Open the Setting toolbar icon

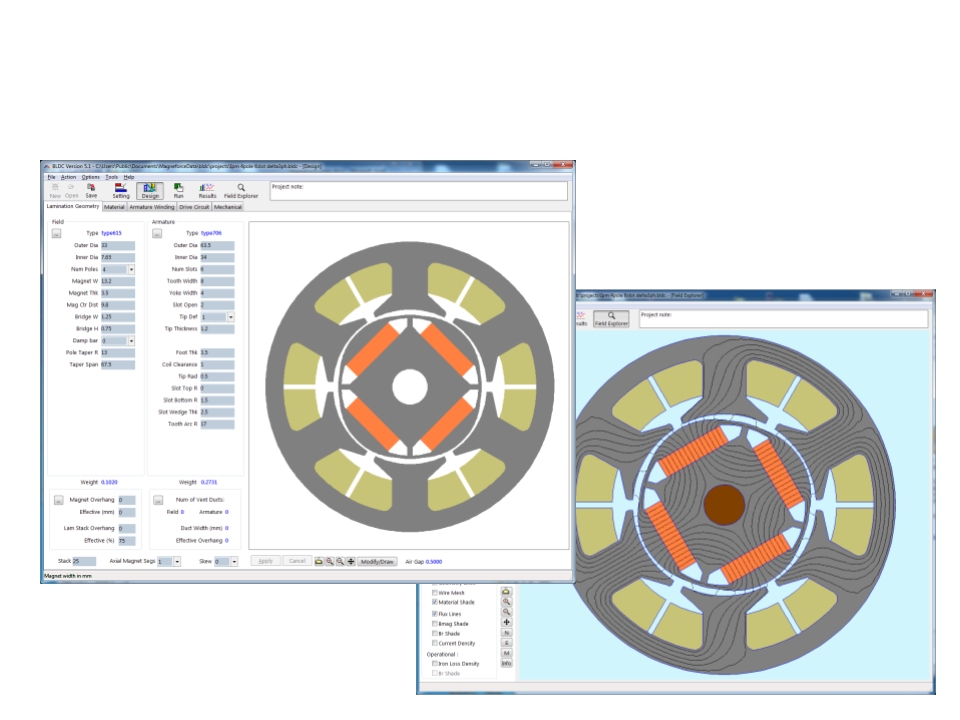pyautogui.click(x=120, y=190)
